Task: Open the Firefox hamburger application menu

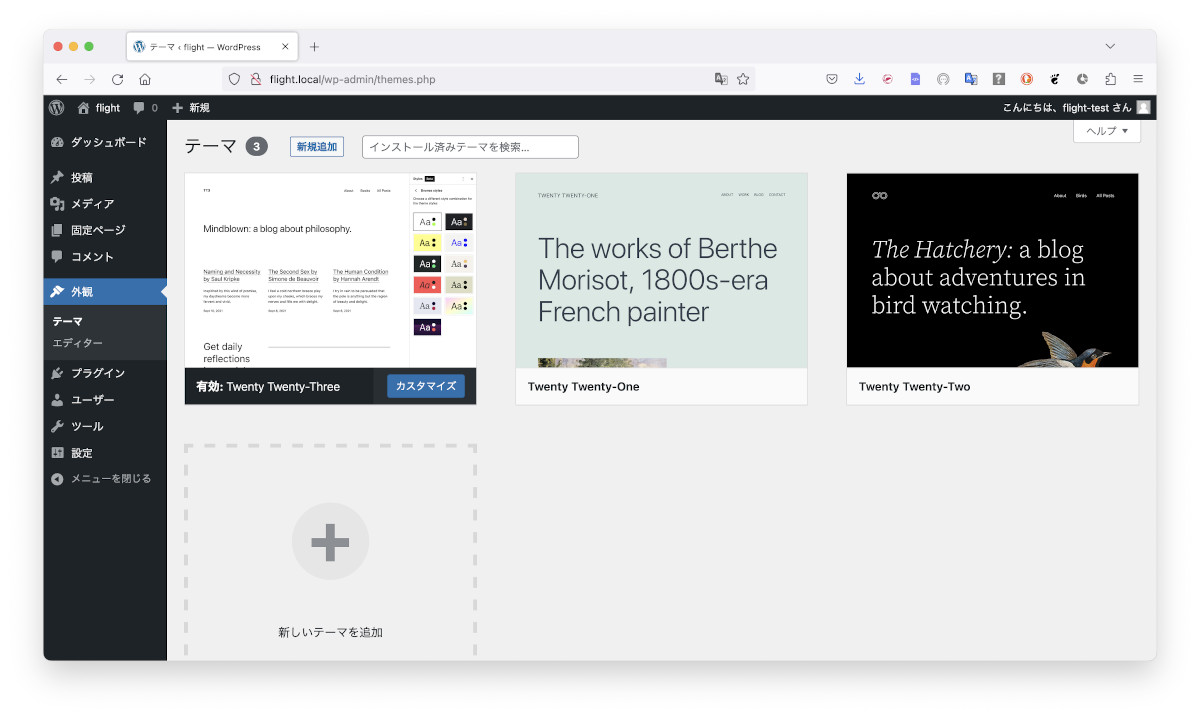Action: click(1138, 79)
